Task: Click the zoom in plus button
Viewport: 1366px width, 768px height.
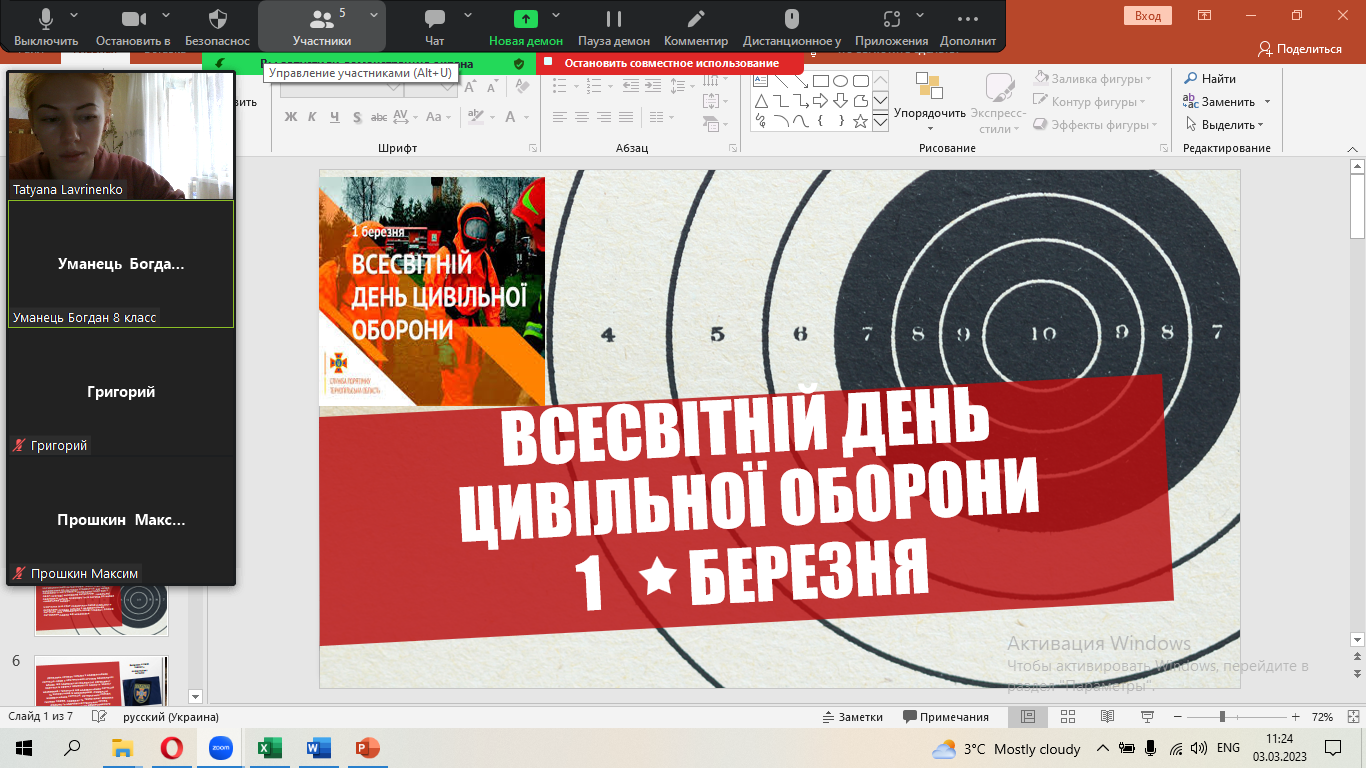Action: [x=1296, y=717]
